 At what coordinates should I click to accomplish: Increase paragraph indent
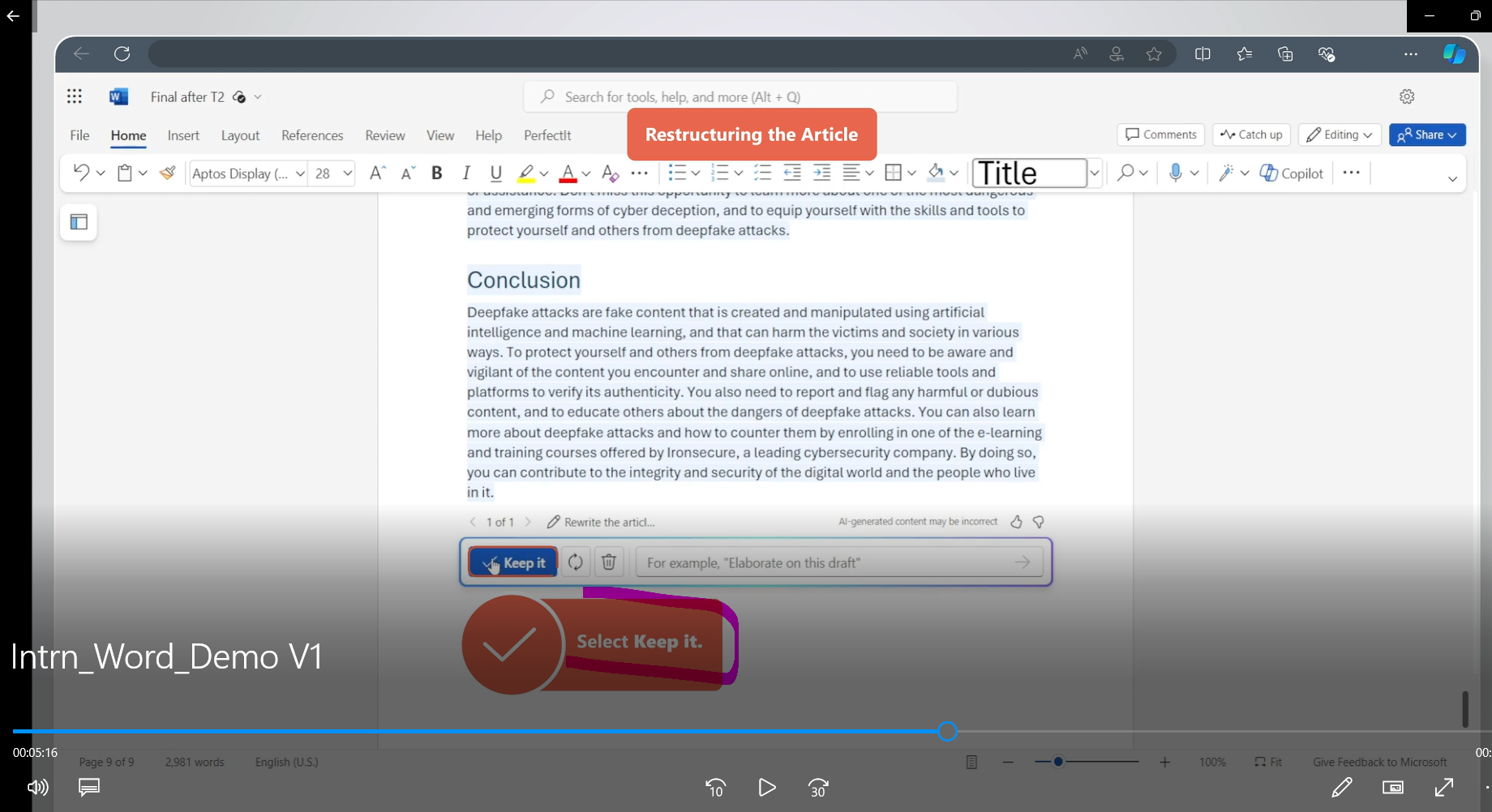point(821,173)
